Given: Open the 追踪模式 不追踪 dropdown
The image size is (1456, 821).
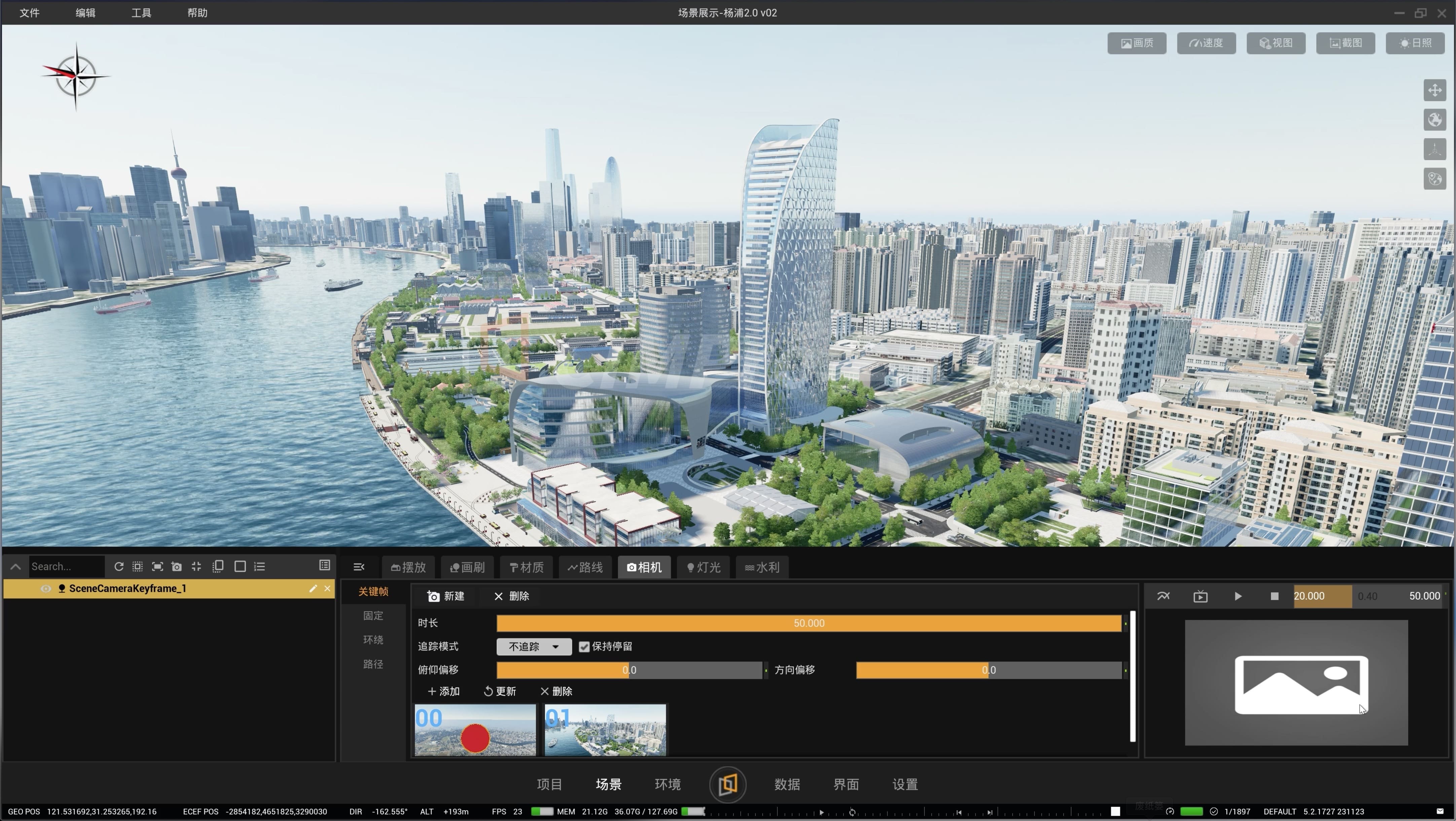Looking at the screenshot, I should tap(534, 647).
